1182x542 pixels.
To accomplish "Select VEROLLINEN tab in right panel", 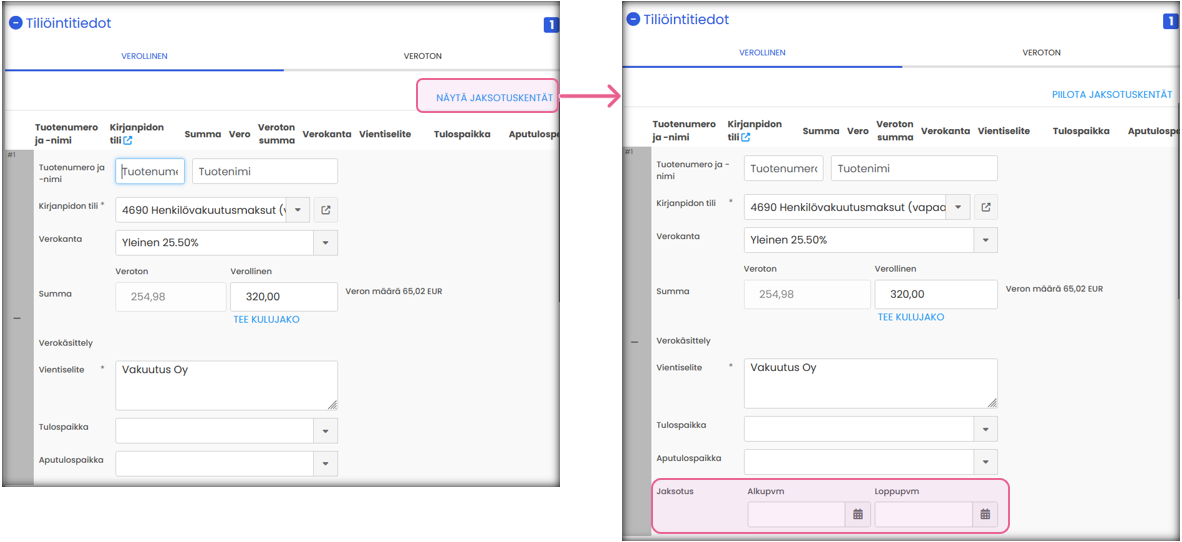I will point(762,53).
